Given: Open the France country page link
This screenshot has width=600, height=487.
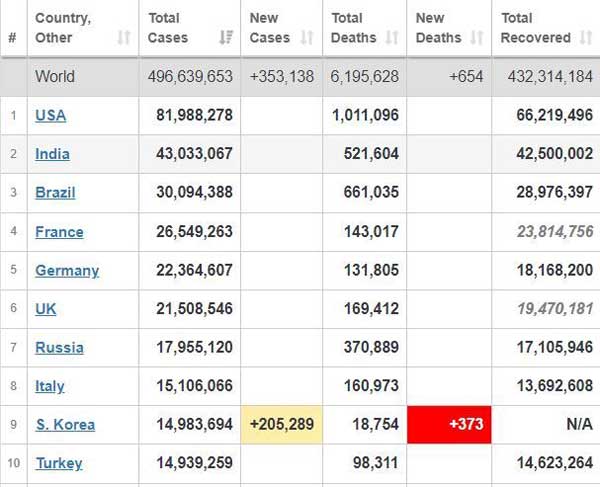Looking at the screenshot, I should click(59, 232).
